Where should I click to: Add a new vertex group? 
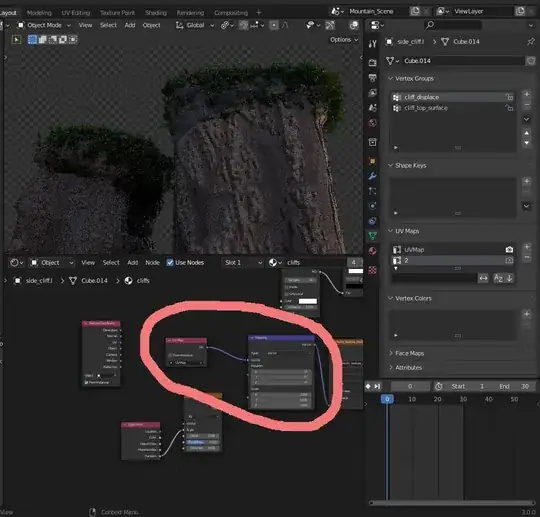click(527, 94)
